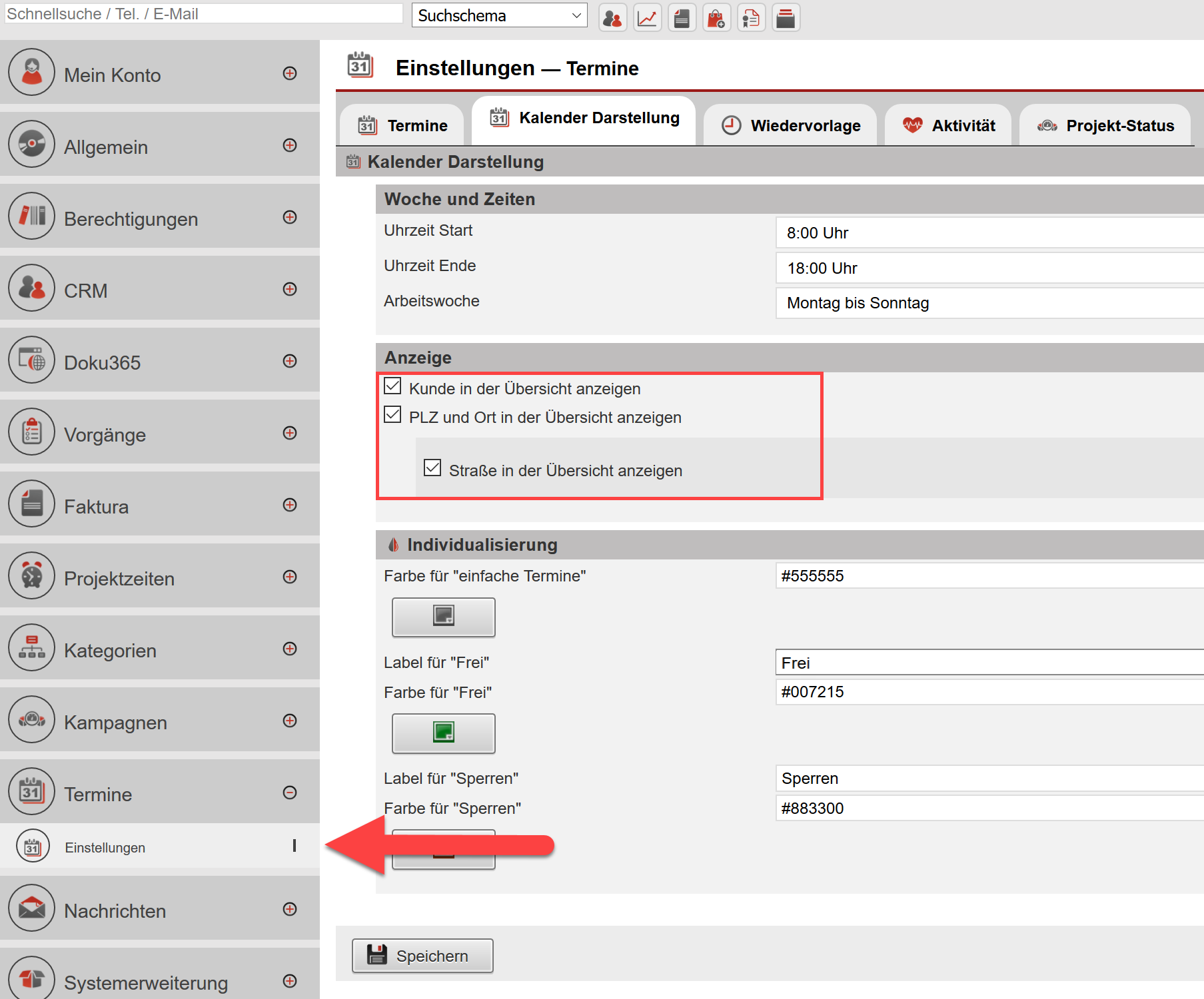Click the Termine calendar icon in sidebar
Screen dimensions: 1204x999
pos(31,791)
